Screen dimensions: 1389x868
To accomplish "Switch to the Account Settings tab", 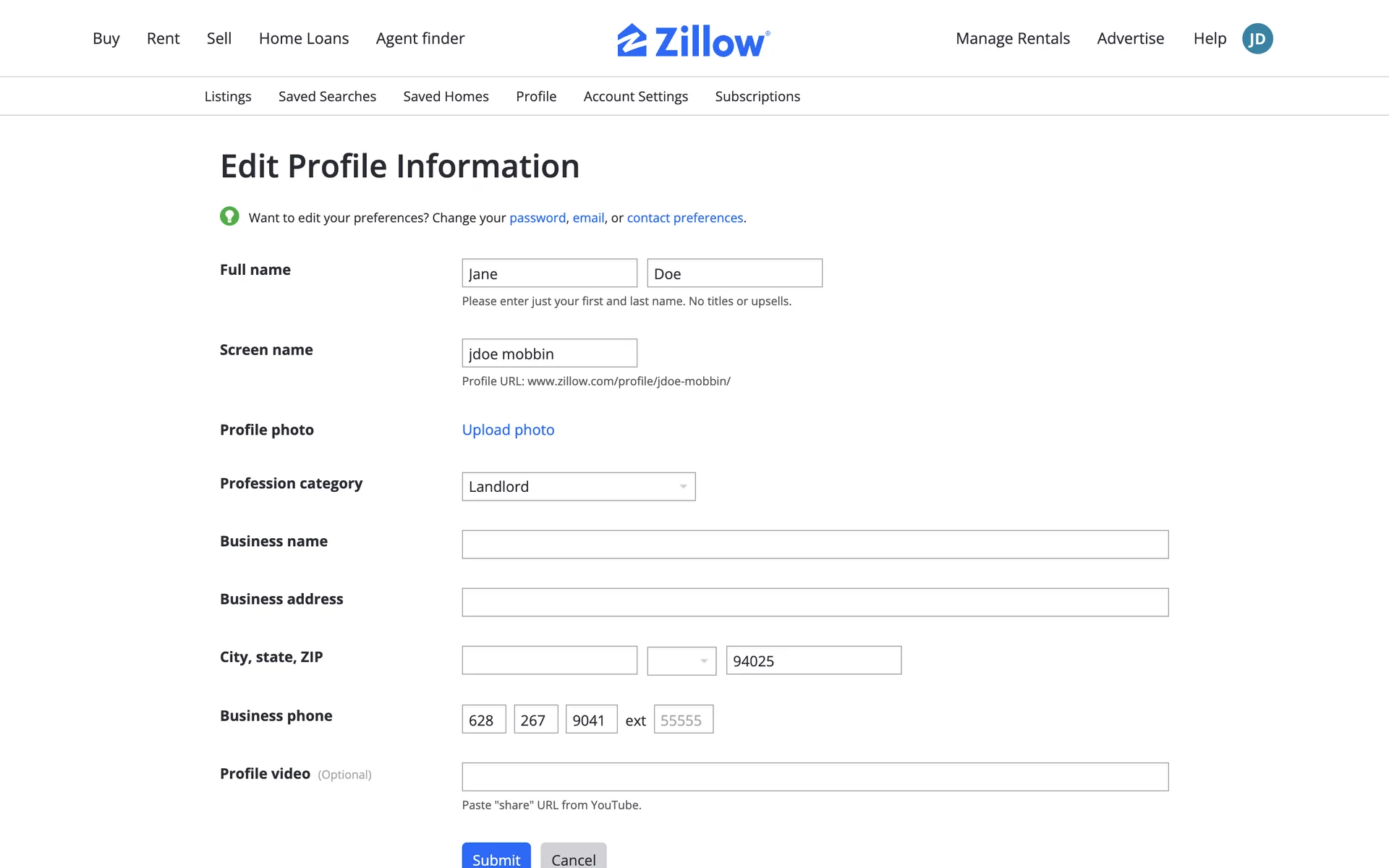I will click(x=635, y=96).
